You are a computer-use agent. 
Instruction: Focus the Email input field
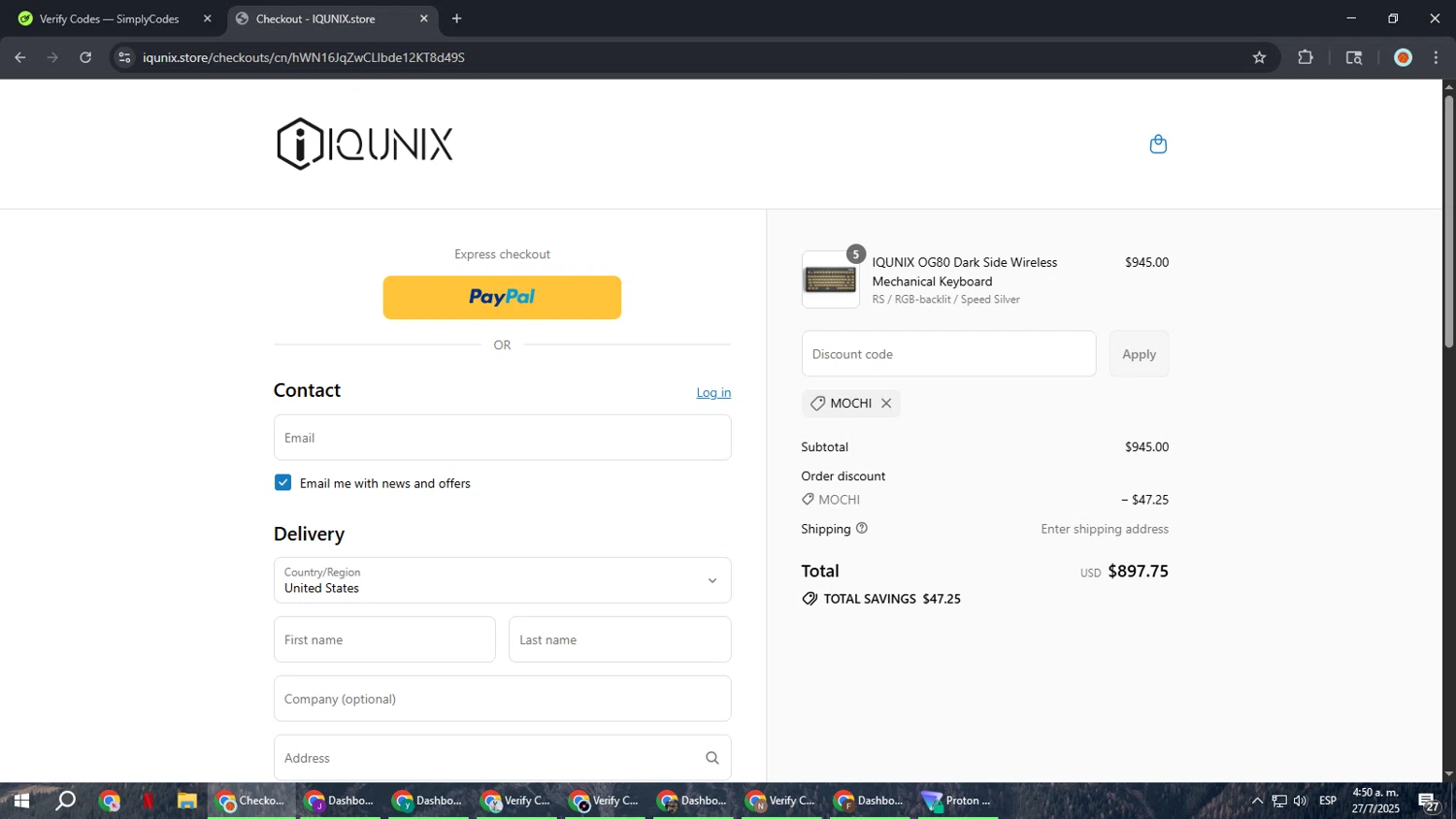click(502, 438)
